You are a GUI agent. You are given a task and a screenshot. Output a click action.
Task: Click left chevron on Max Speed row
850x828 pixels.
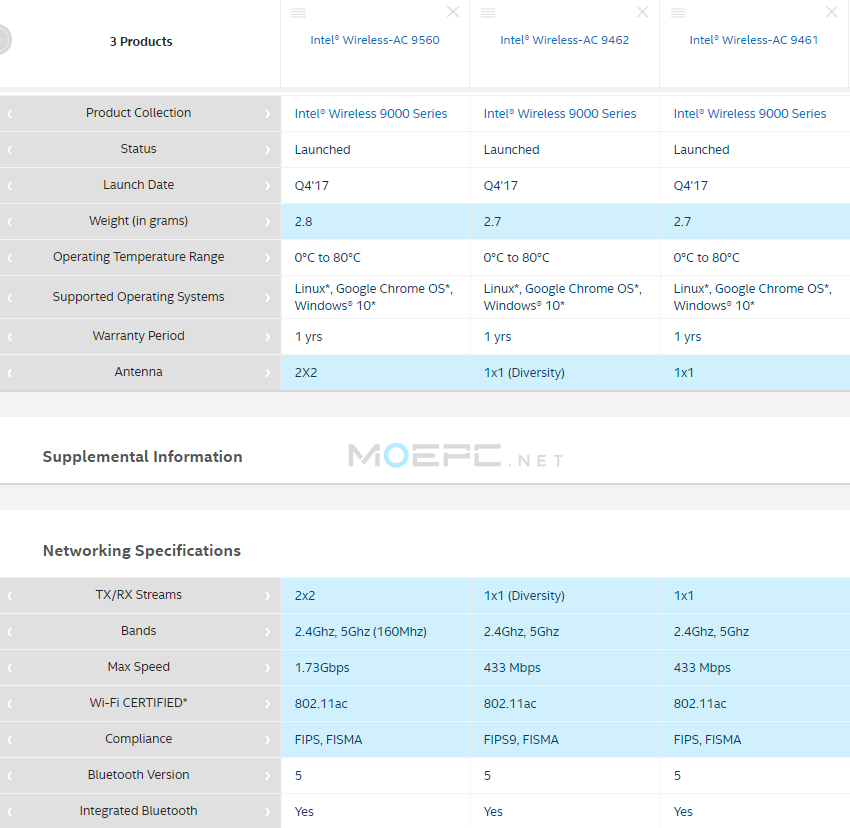pyautogui.click(x=10, y=667)
